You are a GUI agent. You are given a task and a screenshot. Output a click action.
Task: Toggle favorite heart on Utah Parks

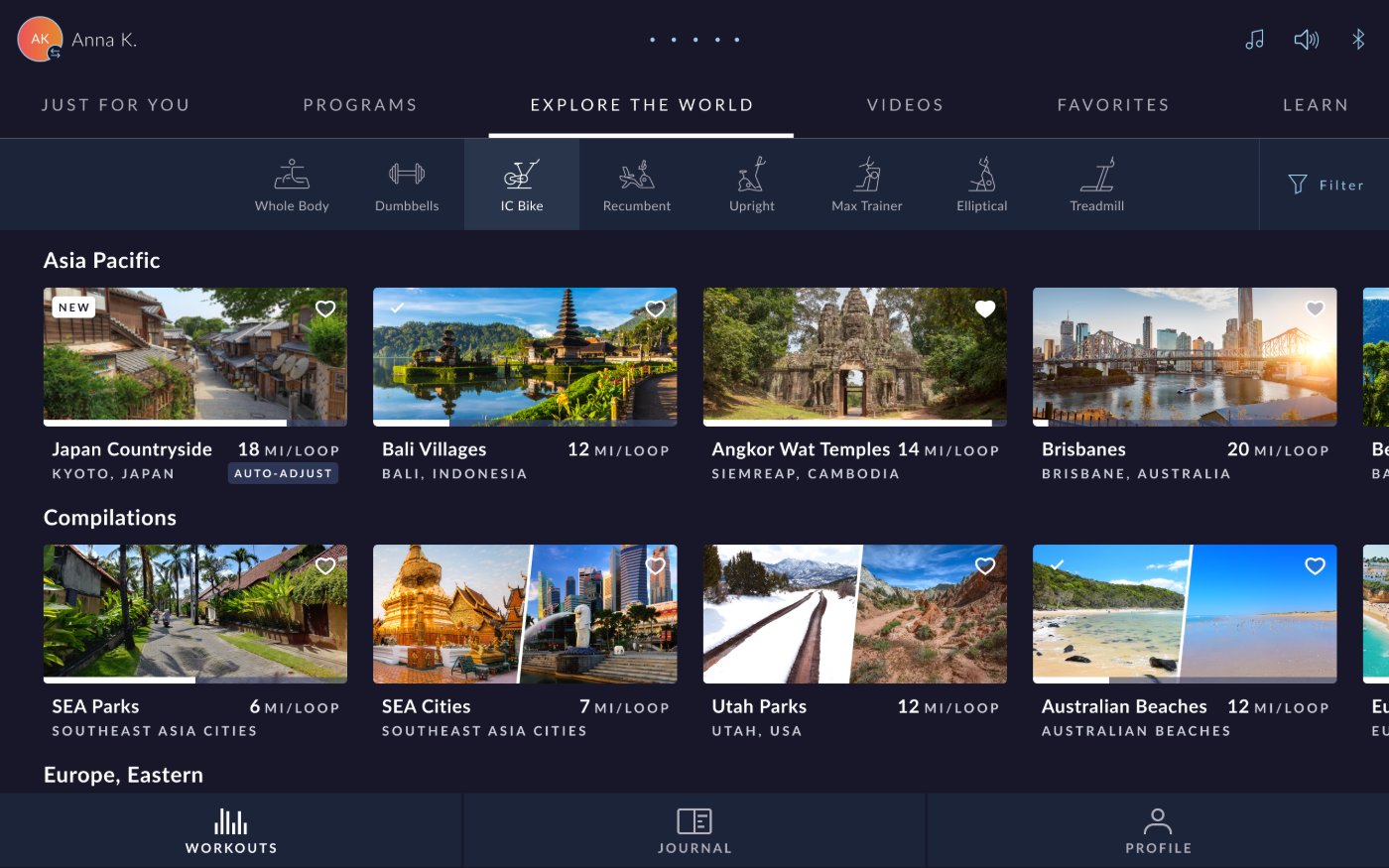985,565
